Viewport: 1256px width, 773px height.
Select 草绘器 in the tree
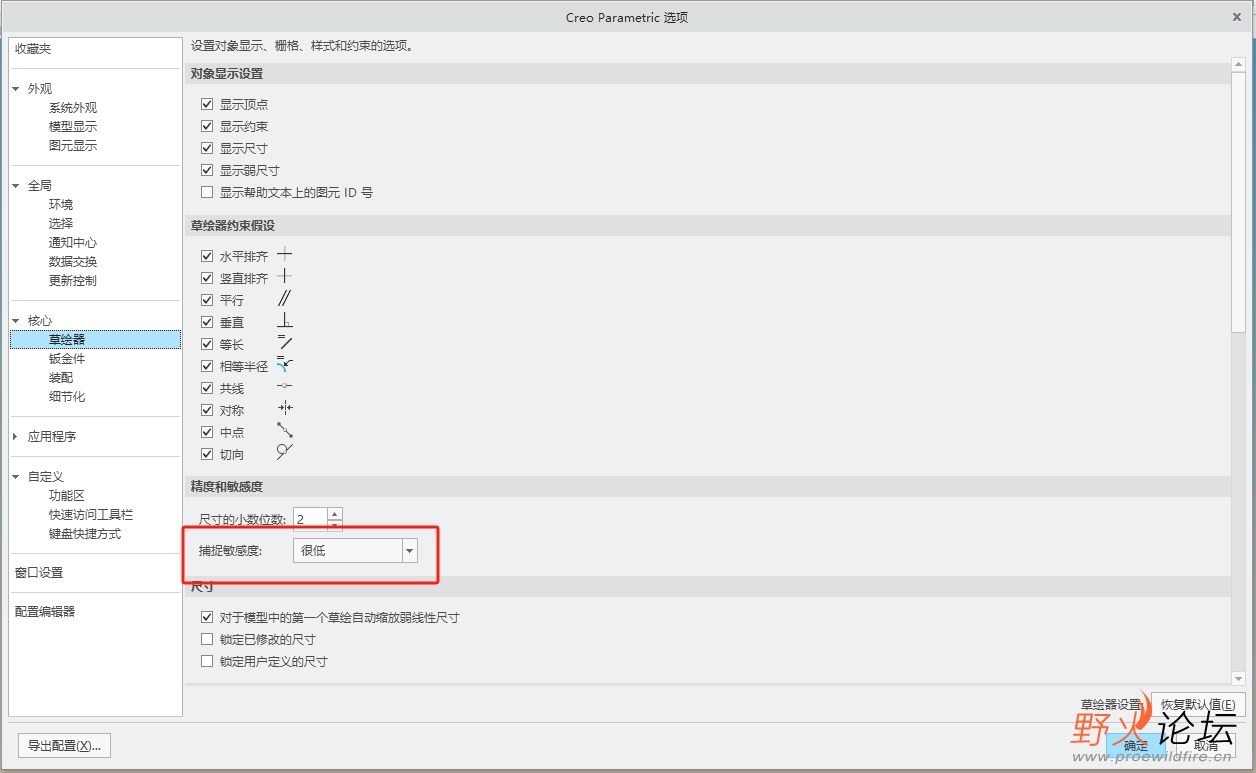coord(95,340)
